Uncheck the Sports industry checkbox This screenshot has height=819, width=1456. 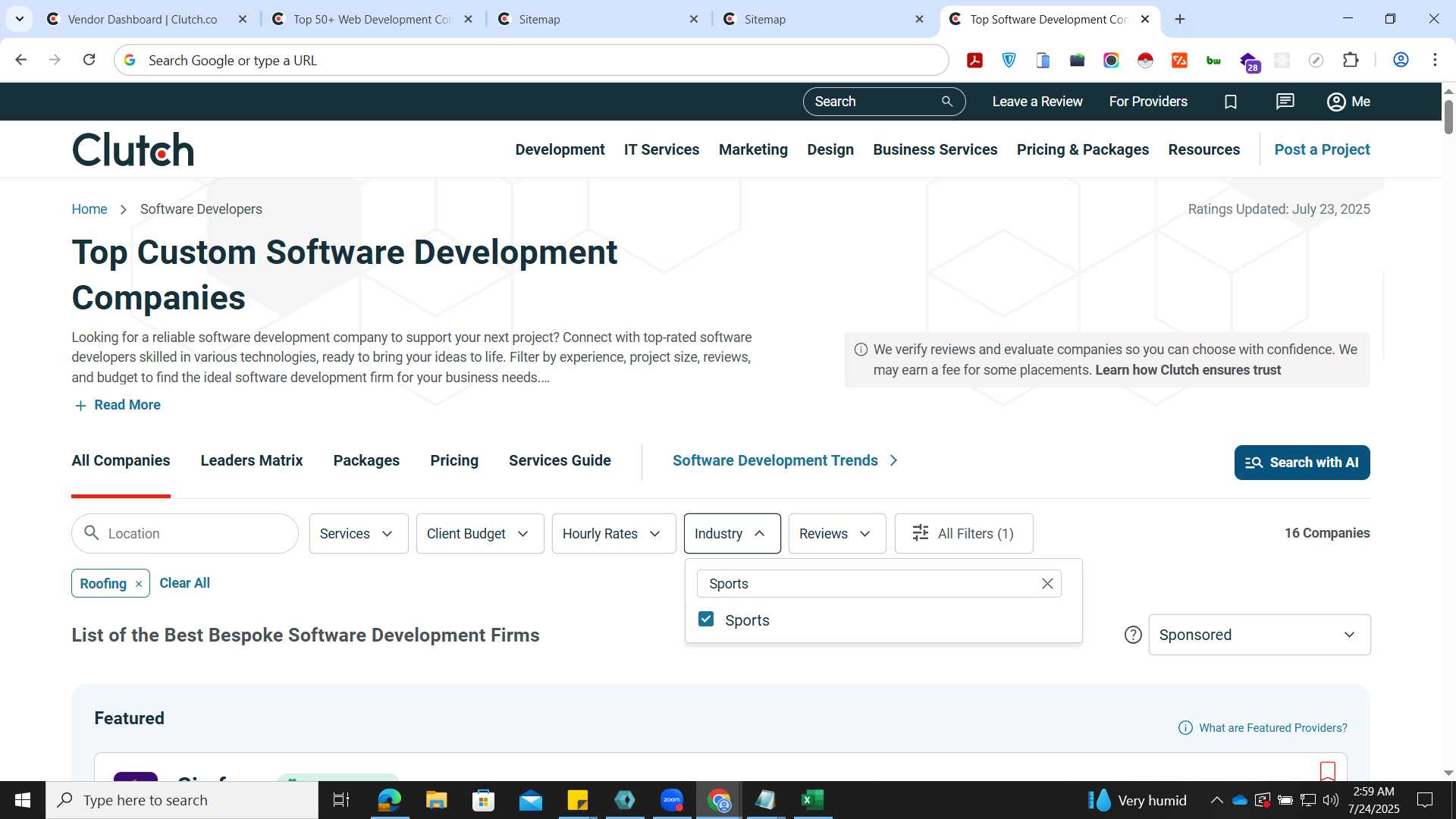coord(706,619)
